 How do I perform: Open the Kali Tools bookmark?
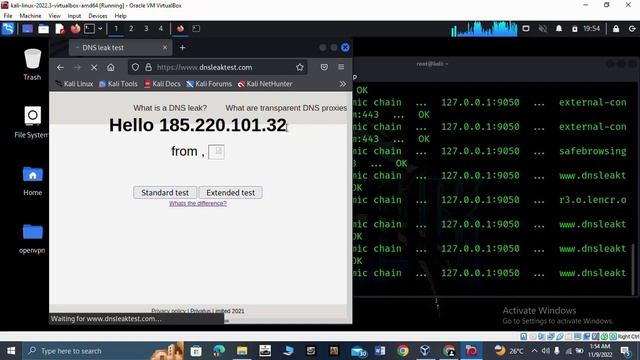(118, 84)
